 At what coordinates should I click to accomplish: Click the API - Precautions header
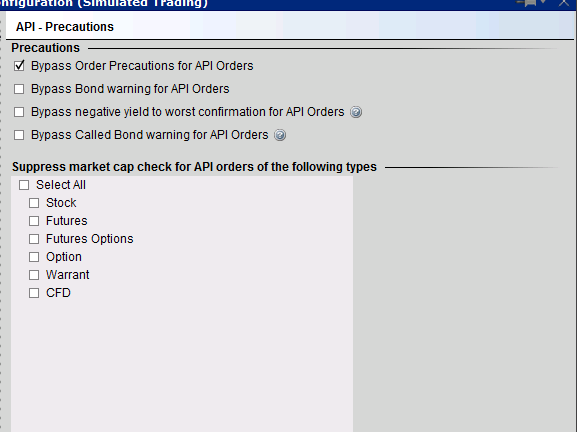point(65,27)
